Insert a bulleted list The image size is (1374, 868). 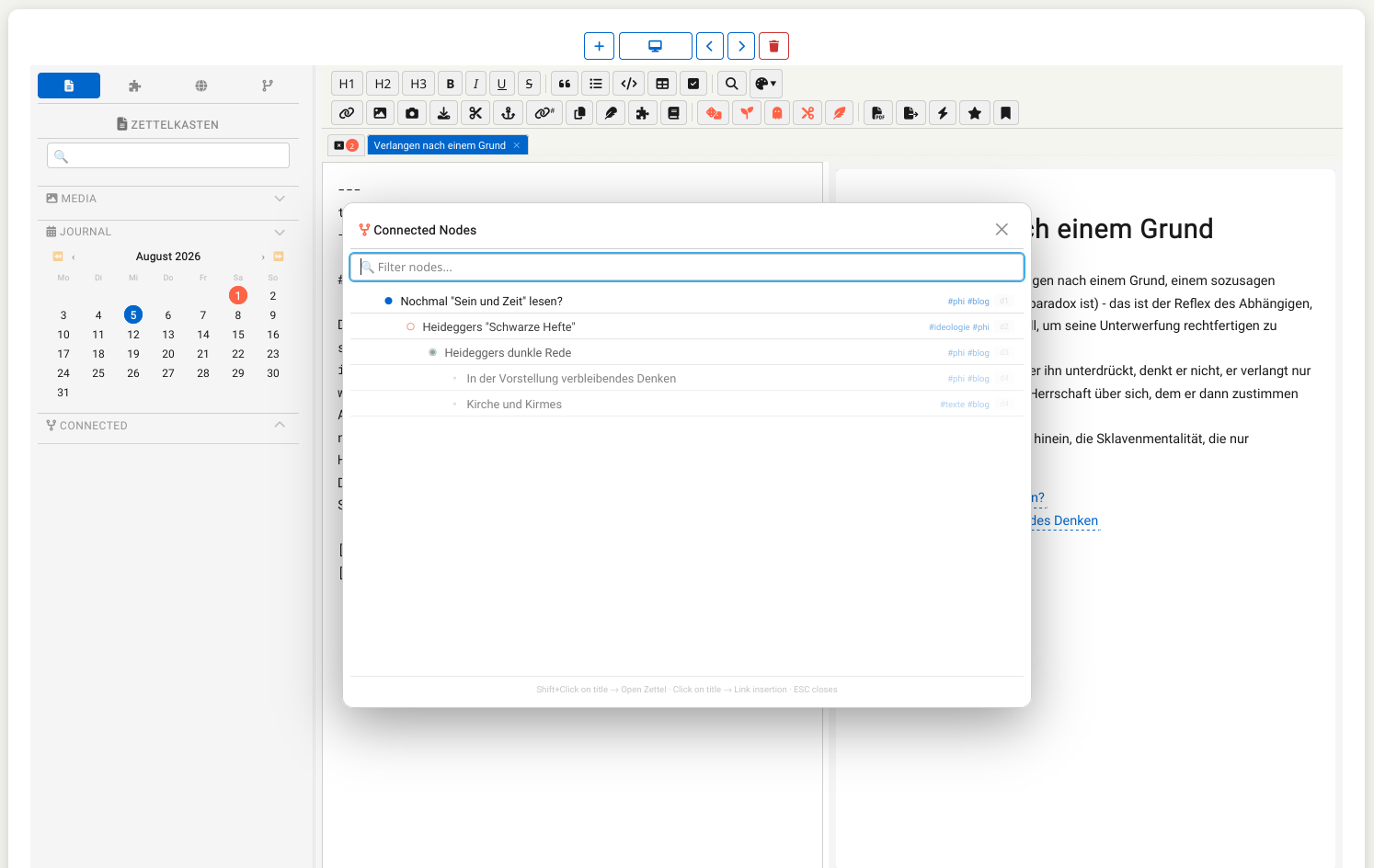(596, 84)
